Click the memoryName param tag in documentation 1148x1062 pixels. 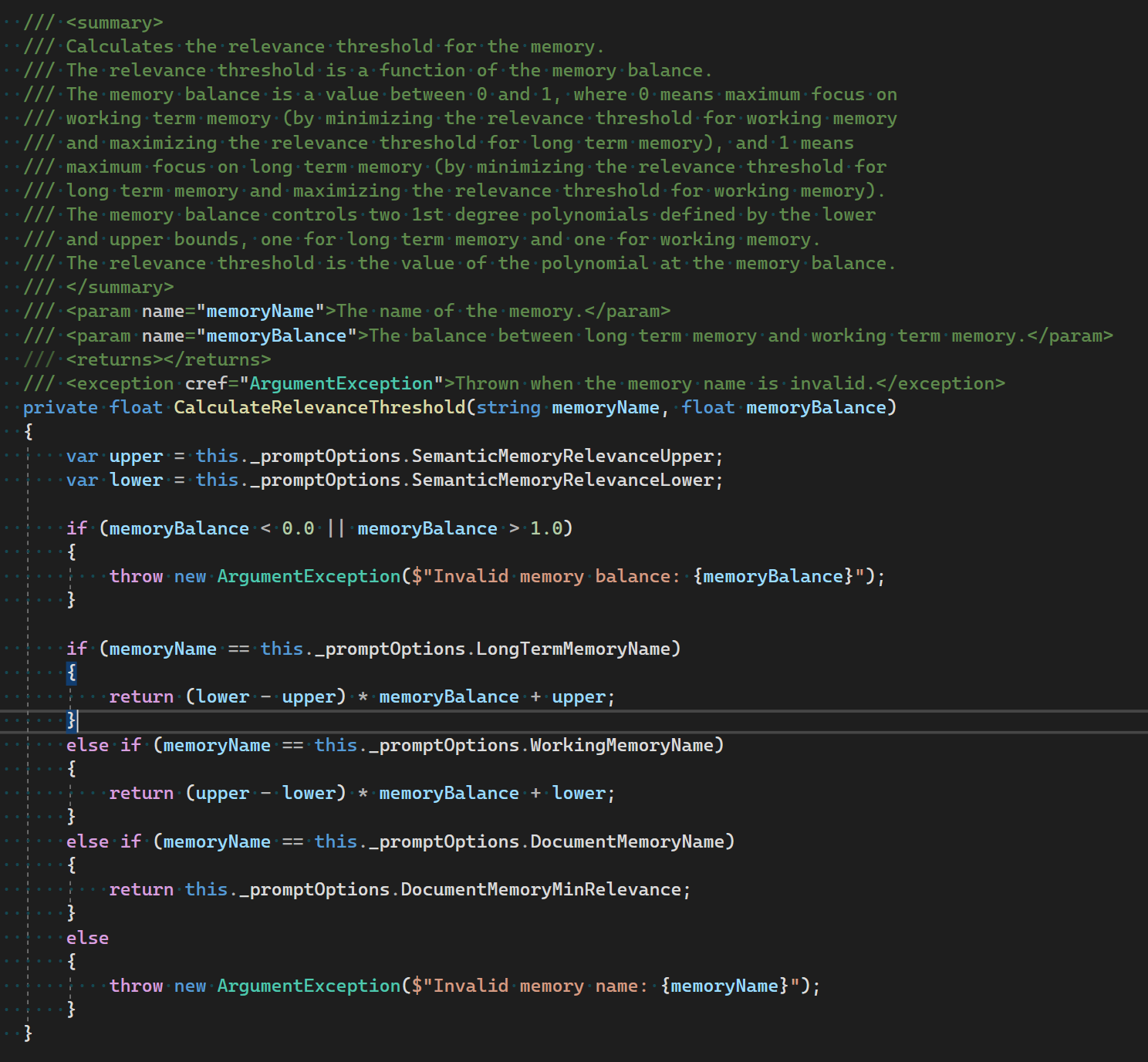coord(262,311)
